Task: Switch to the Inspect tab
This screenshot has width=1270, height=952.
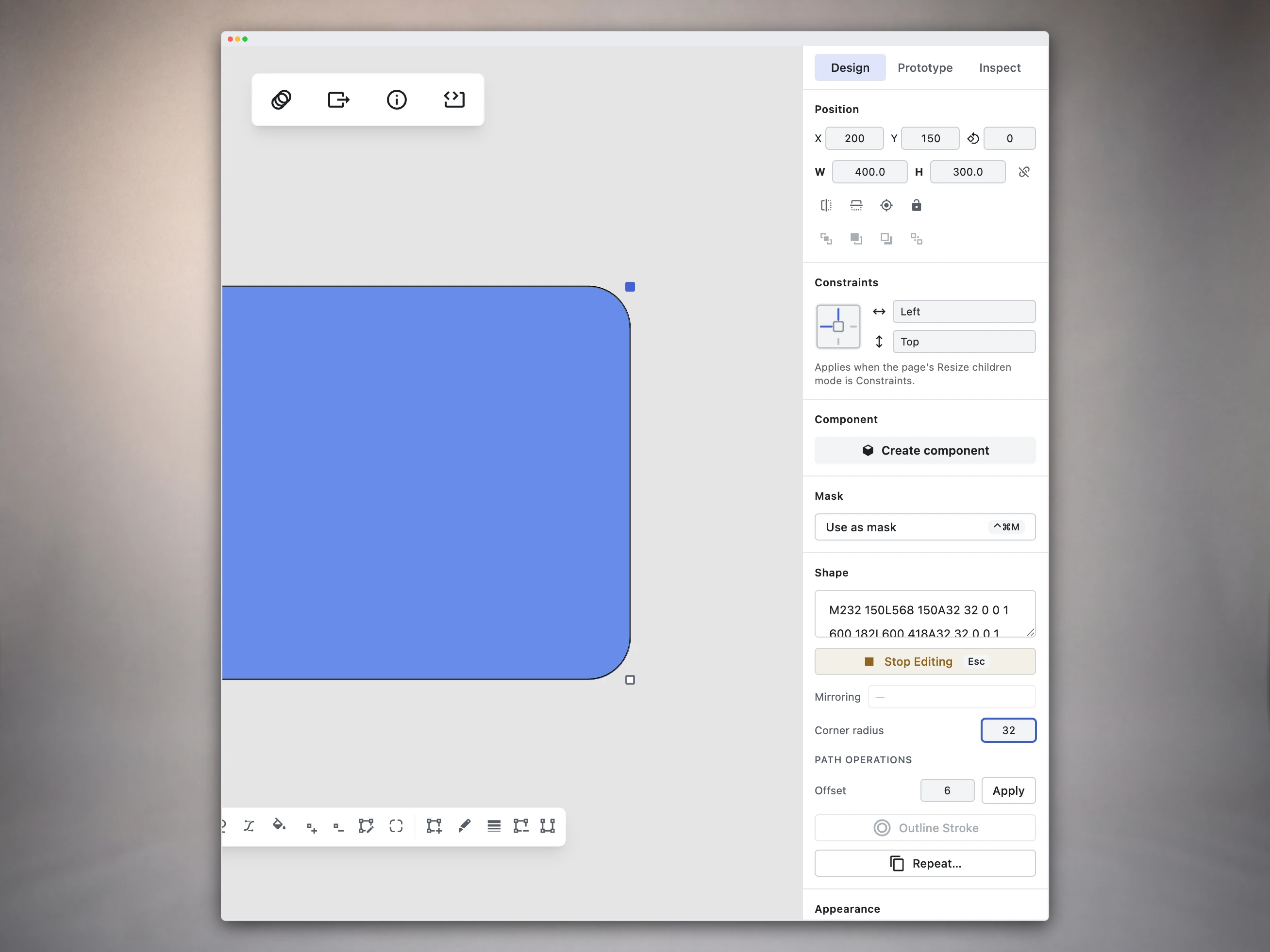Action: tap(1000, 68)
